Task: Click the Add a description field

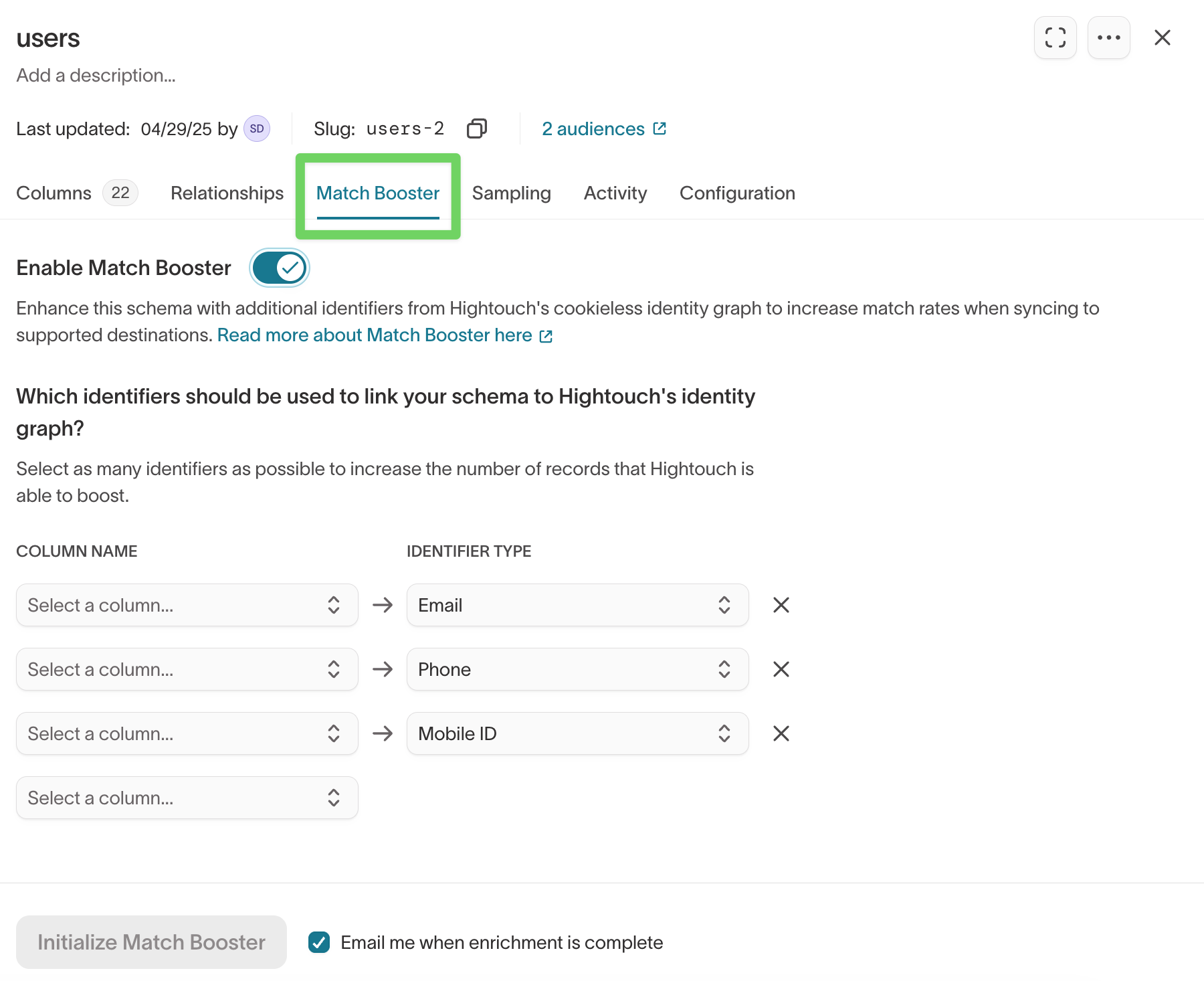Action: pos(96,75)
